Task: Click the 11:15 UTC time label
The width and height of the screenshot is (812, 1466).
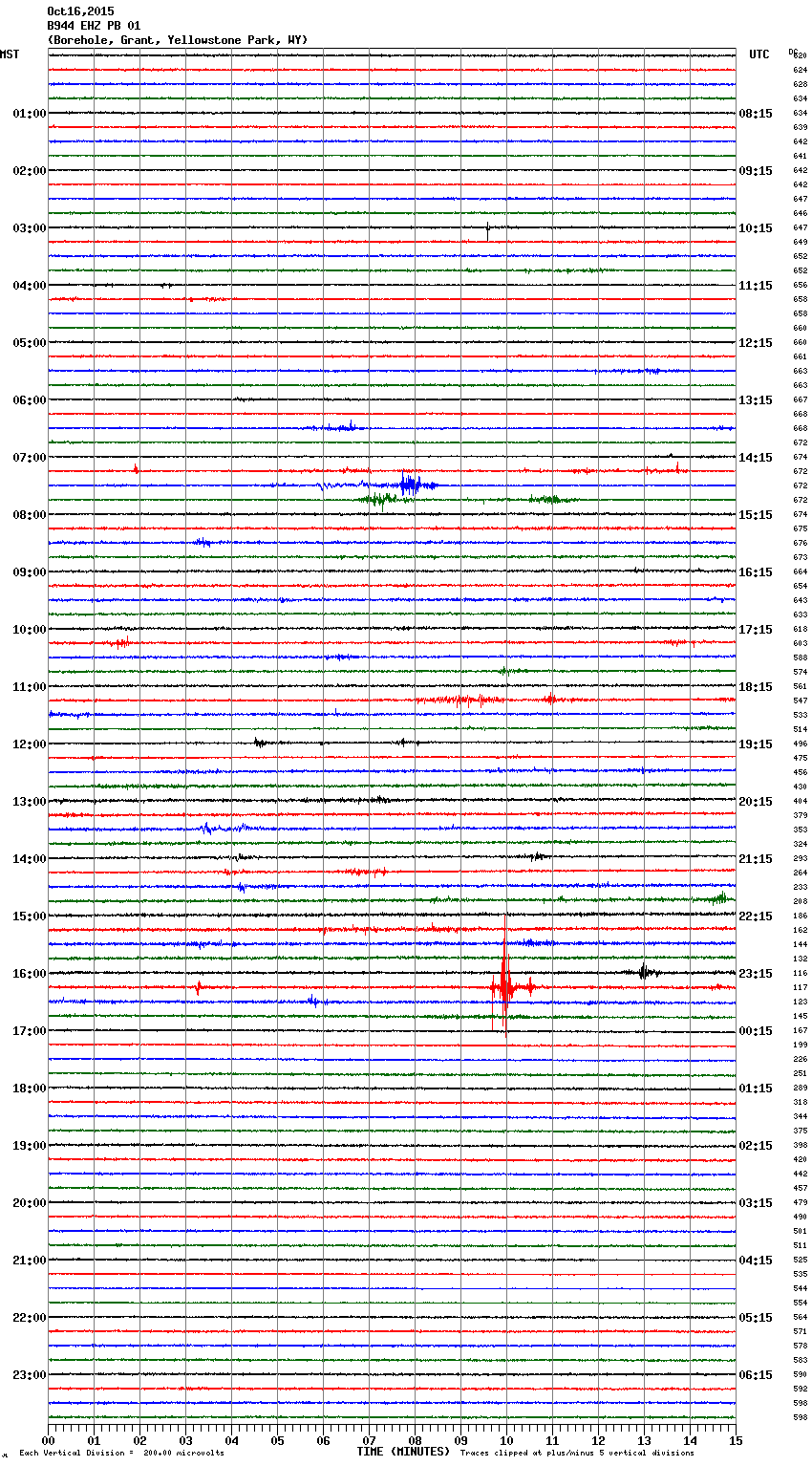Action: 756,286
